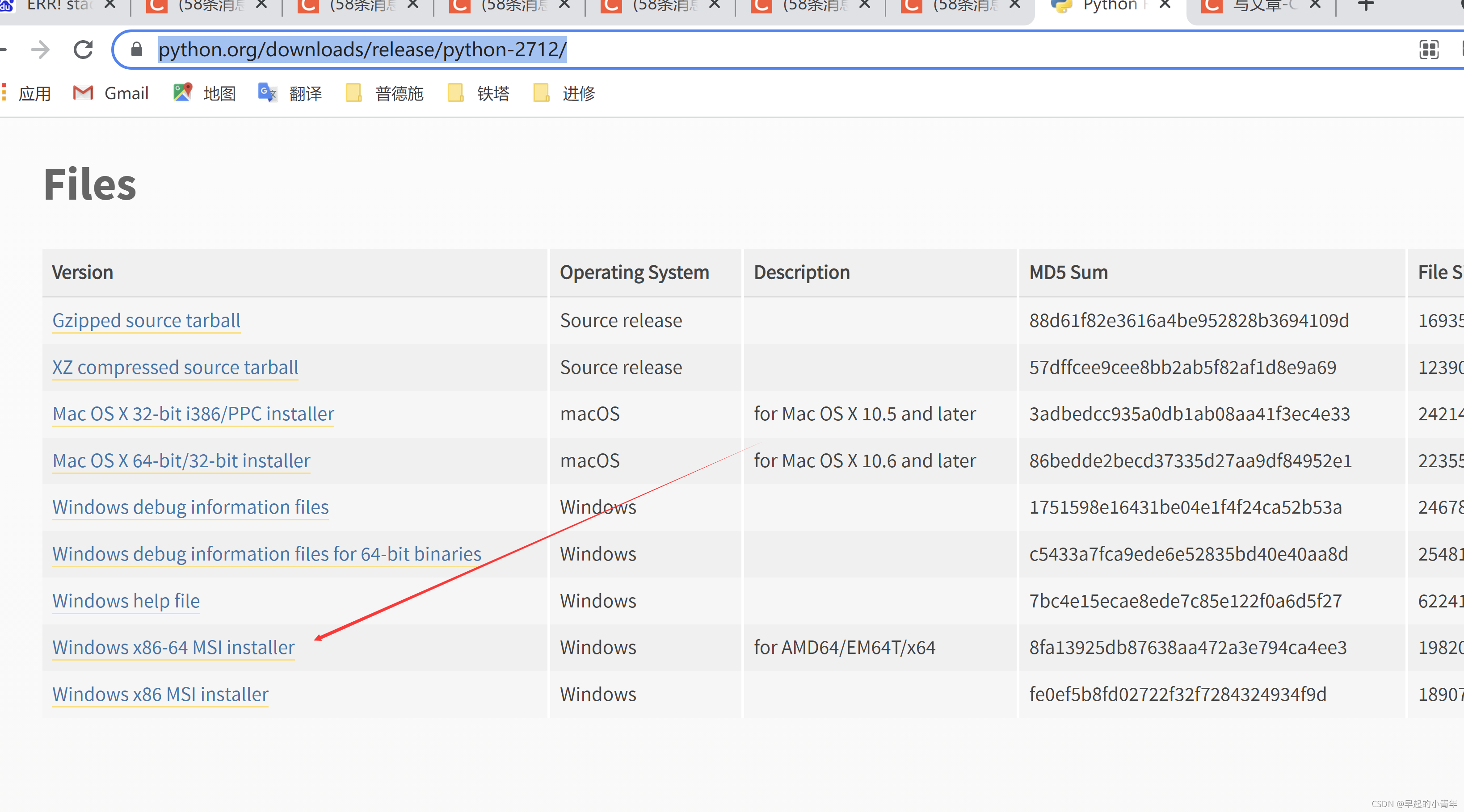The width and height of the screenshot is (1464, 812).
Task: Click the browser extensions grid icon
Action: pyautogui.click(x=1429, y=49)
